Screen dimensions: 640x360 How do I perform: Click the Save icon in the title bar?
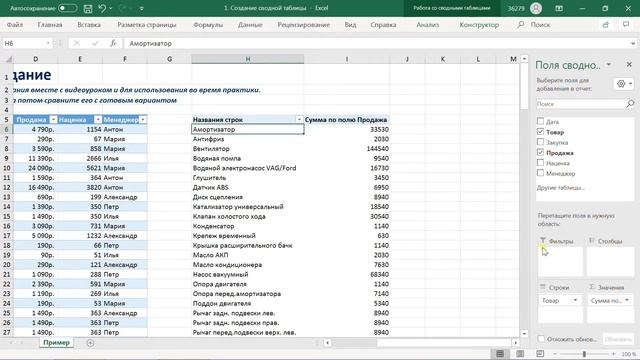point(88,8)
